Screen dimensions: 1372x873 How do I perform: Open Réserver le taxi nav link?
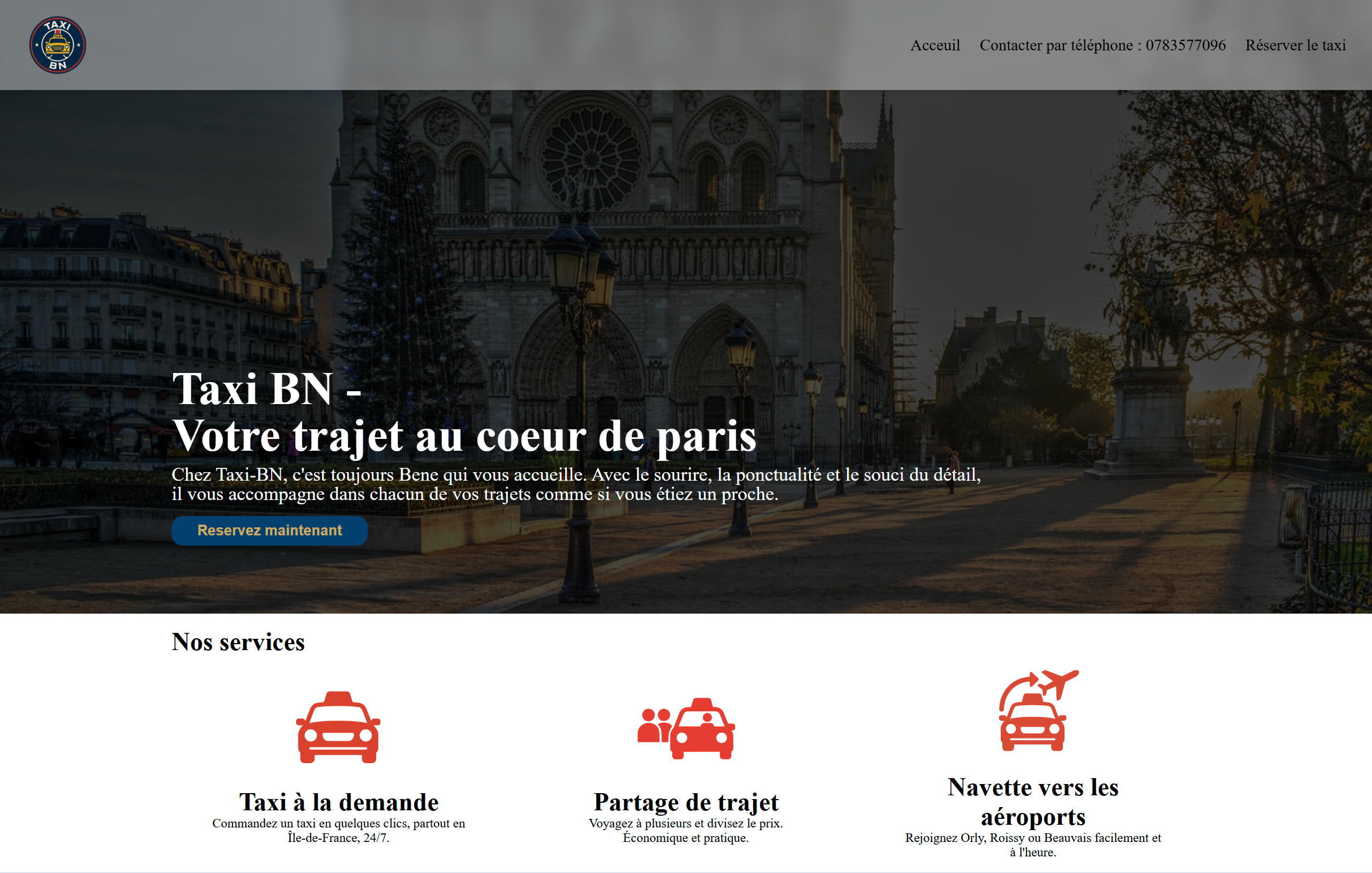click(x=1294, y=45)
